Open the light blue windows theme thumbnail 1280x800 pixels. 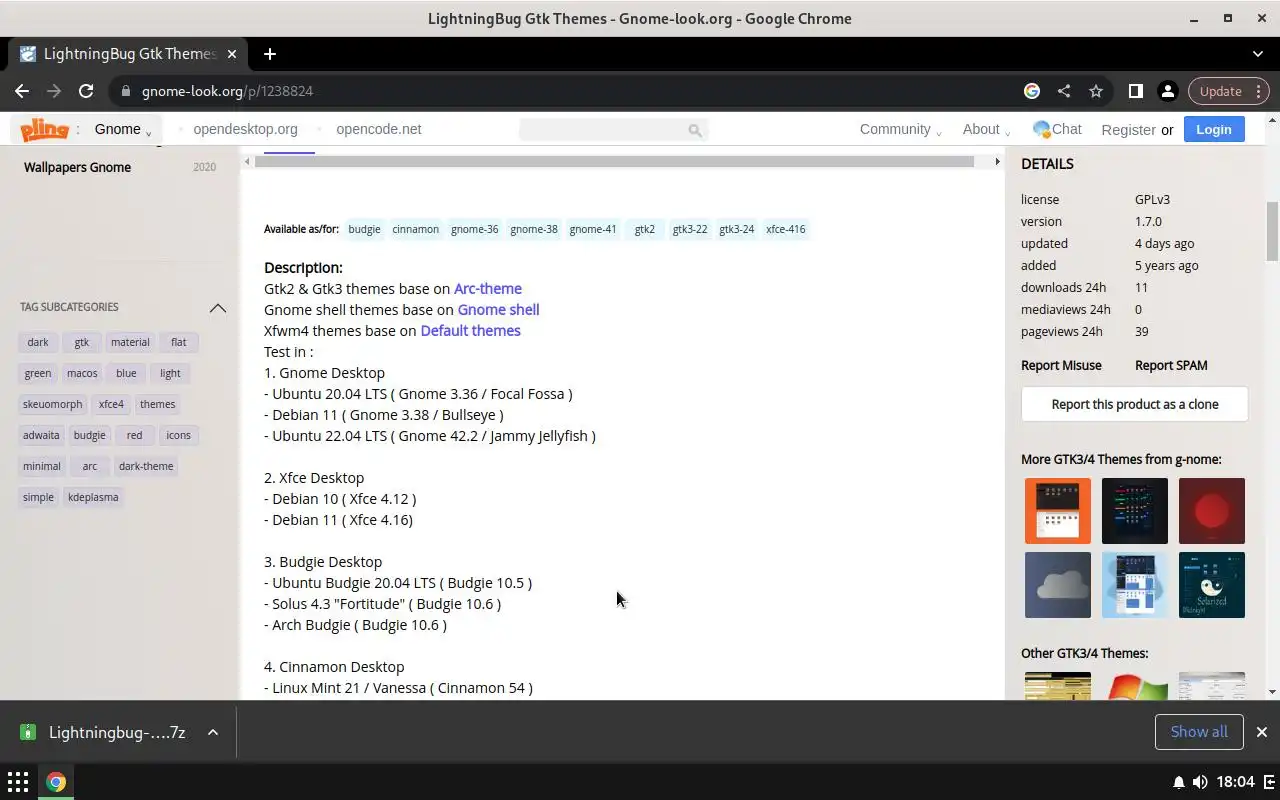coord(1135,585)
